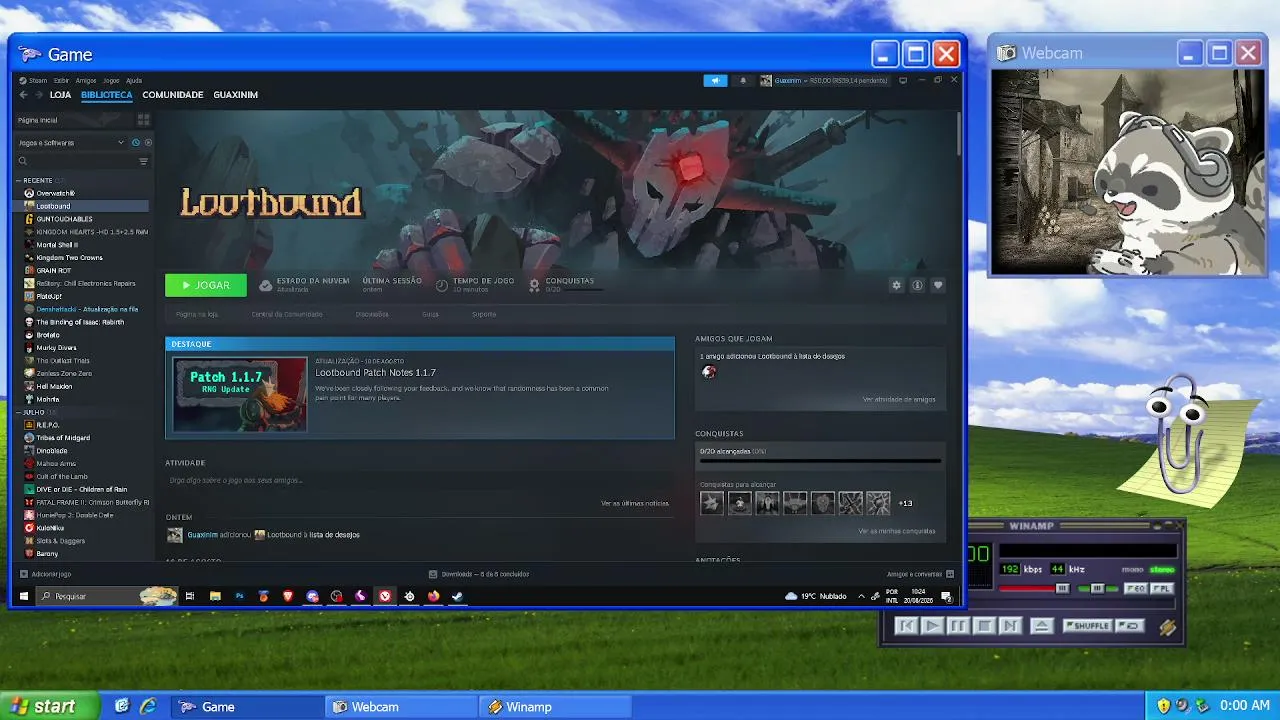The image size is (1280, 720).
Task: Switch to the BIBLIOTECA tab
Action: [x=107, y=95]
